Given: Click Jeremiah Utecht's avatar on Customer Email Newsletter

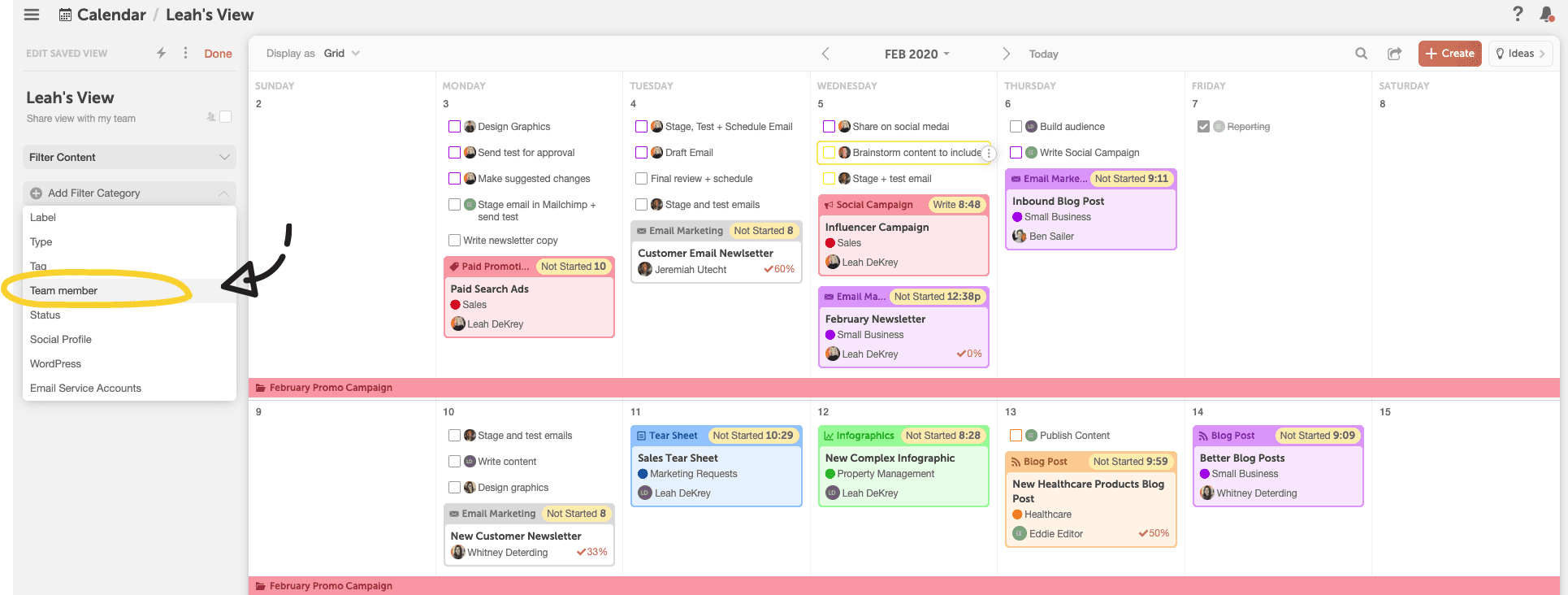Looking at the screenshot, I should coord(645,269).
